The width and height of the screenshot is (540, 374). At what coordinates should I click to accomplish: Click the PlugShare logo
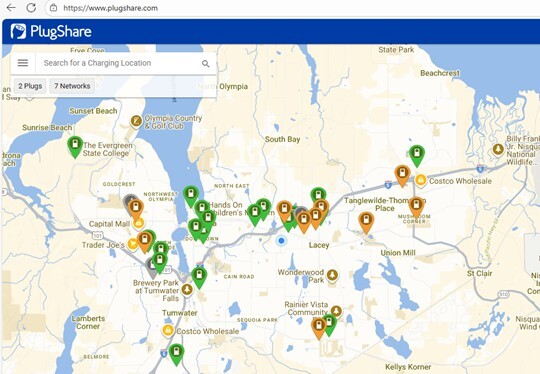(51, 31)
